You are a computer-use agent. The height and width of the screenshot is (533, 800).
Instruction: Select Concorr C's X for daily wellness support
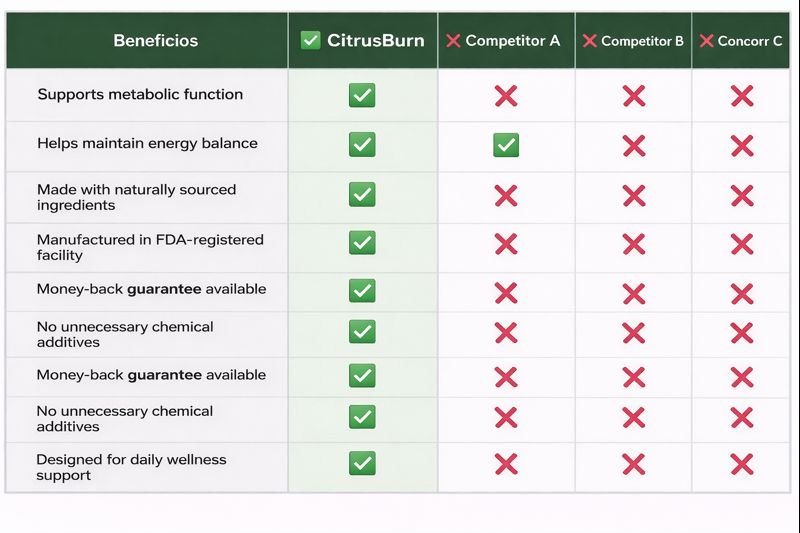tap(741, 463)
